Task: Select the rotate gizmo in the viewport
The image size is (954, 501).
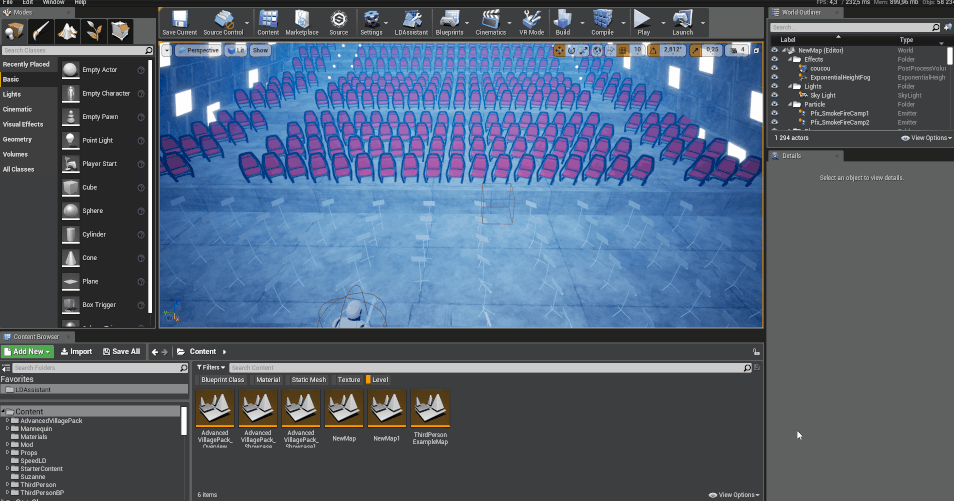Action: coord(571,51)
